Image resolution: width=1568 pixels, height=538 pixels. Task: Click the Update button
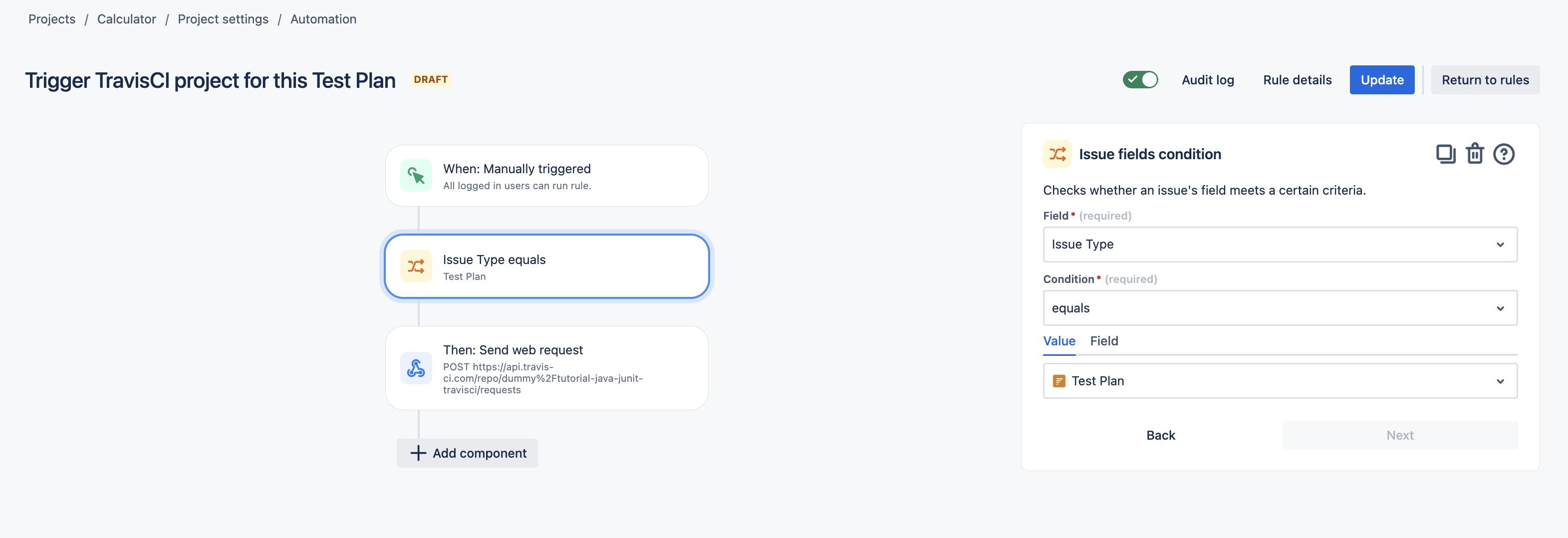point(1382,80)
